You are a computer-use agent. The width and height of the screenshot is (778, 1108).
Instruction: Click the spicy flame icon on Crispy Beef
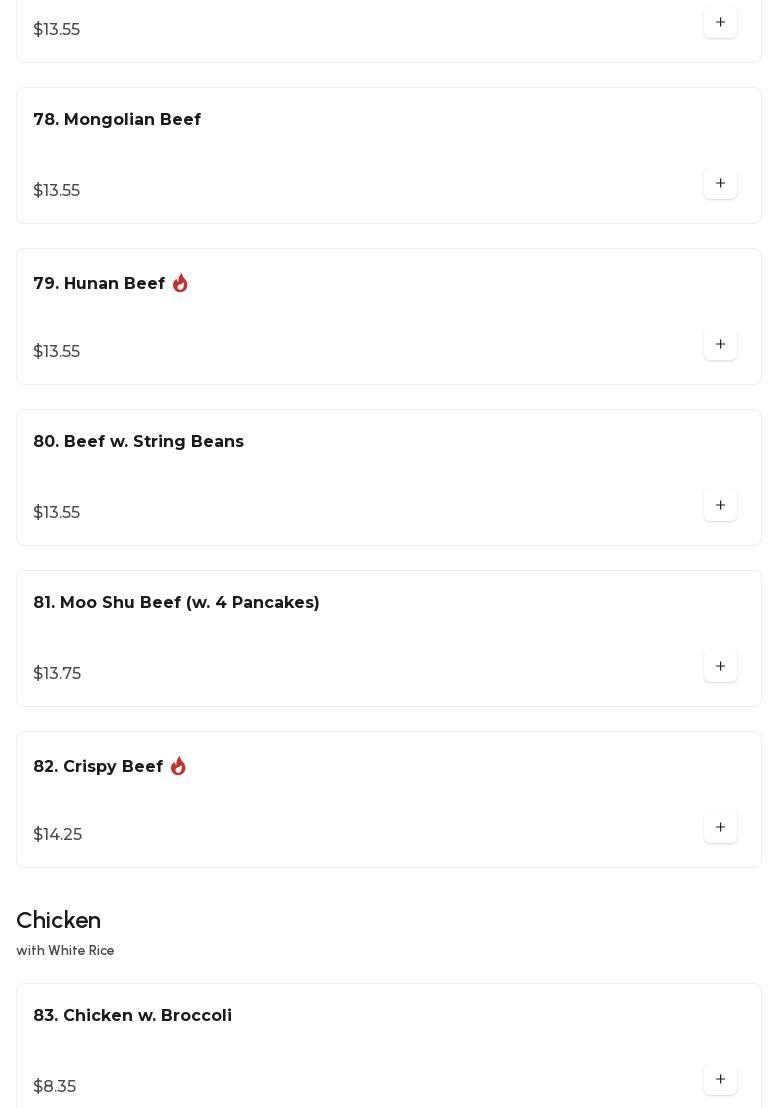coord(178,767)
